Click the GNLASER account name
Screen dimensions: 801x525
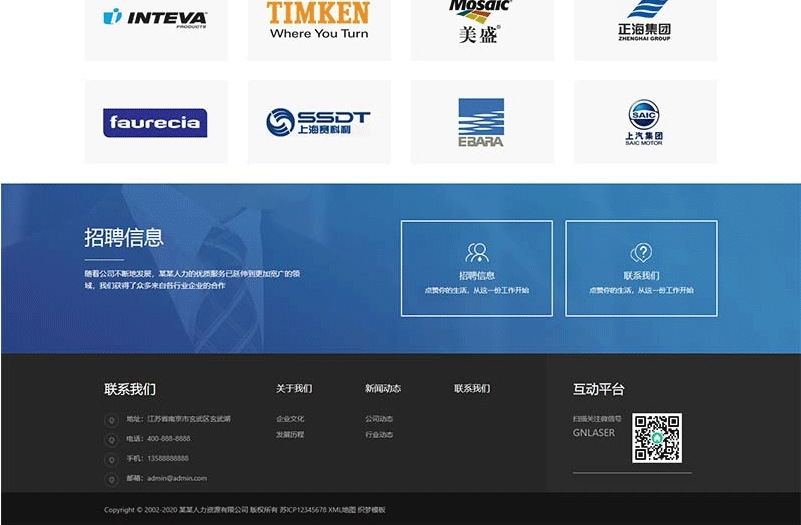[x=594, y=433]
